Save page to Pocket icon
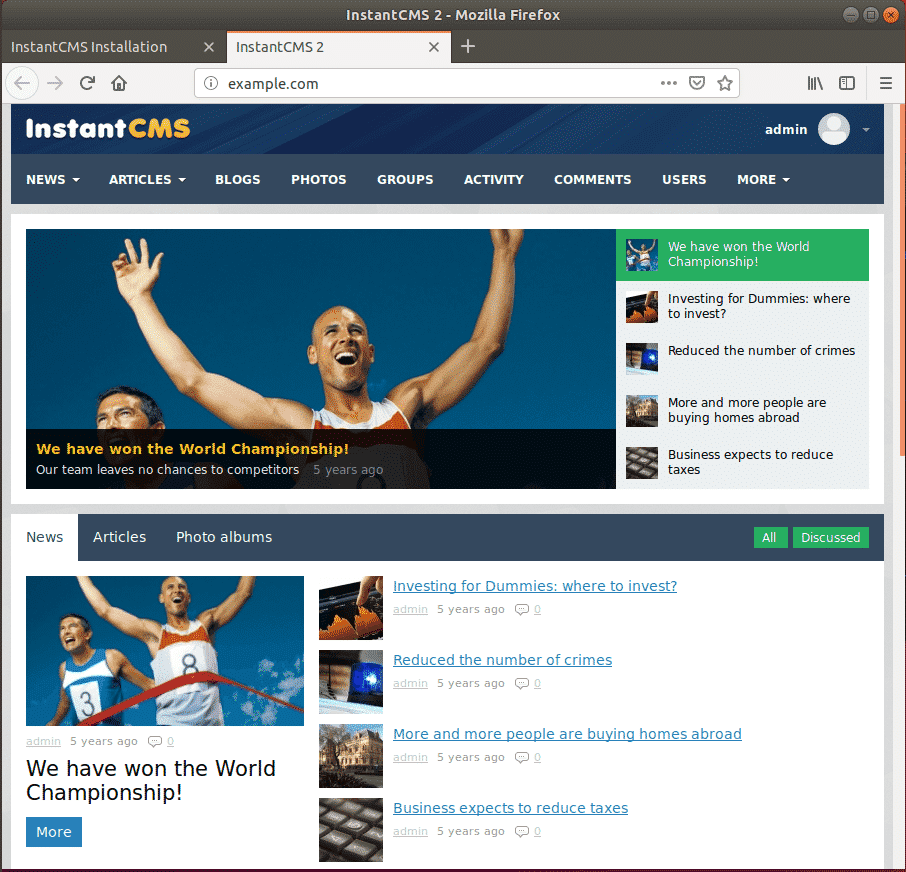Image resolution: width=906 pixels, height=872 pixels. (x=697, y=84)
